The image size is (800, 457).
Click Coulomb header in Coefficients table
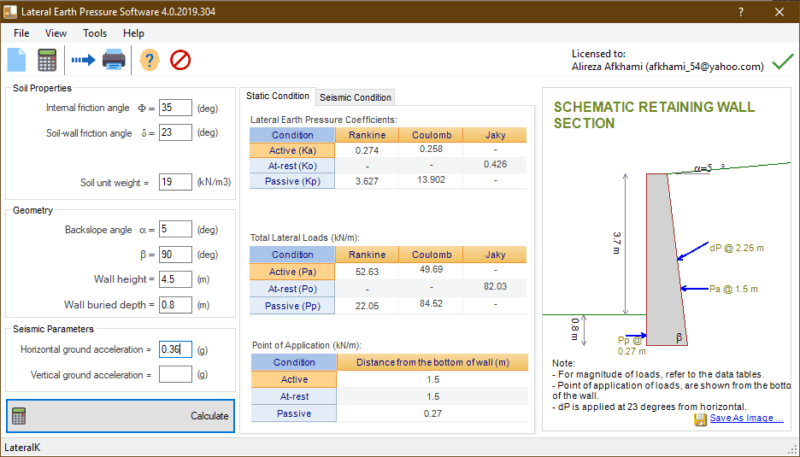pos(431,135)
